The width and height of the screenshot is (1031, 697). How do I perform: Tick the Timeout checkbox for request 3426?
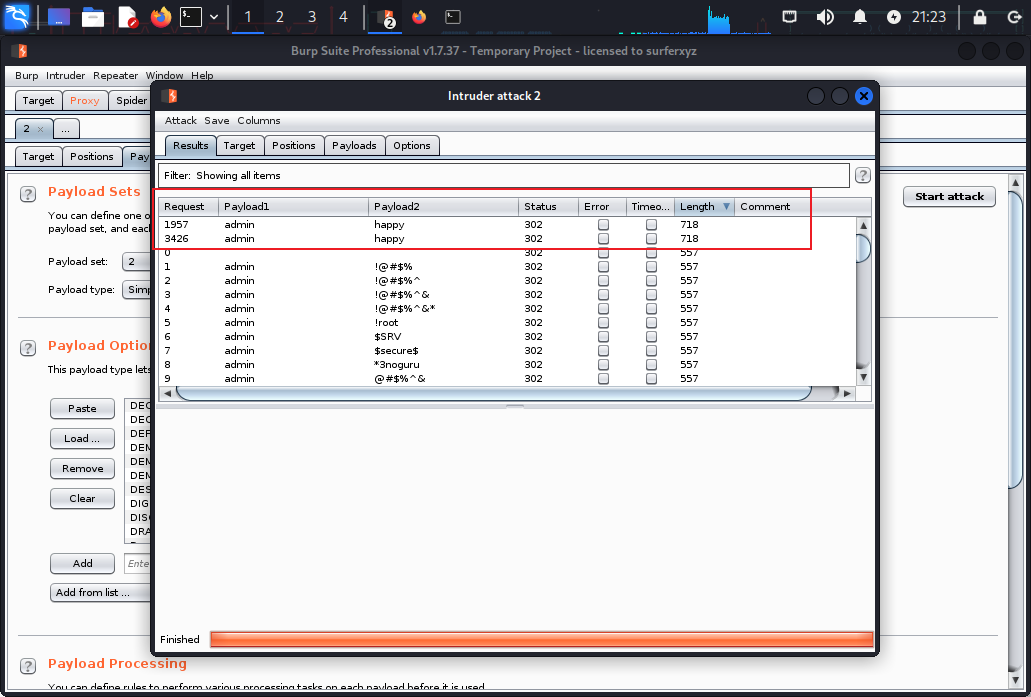pyautogui.click(x=651, y=239)
